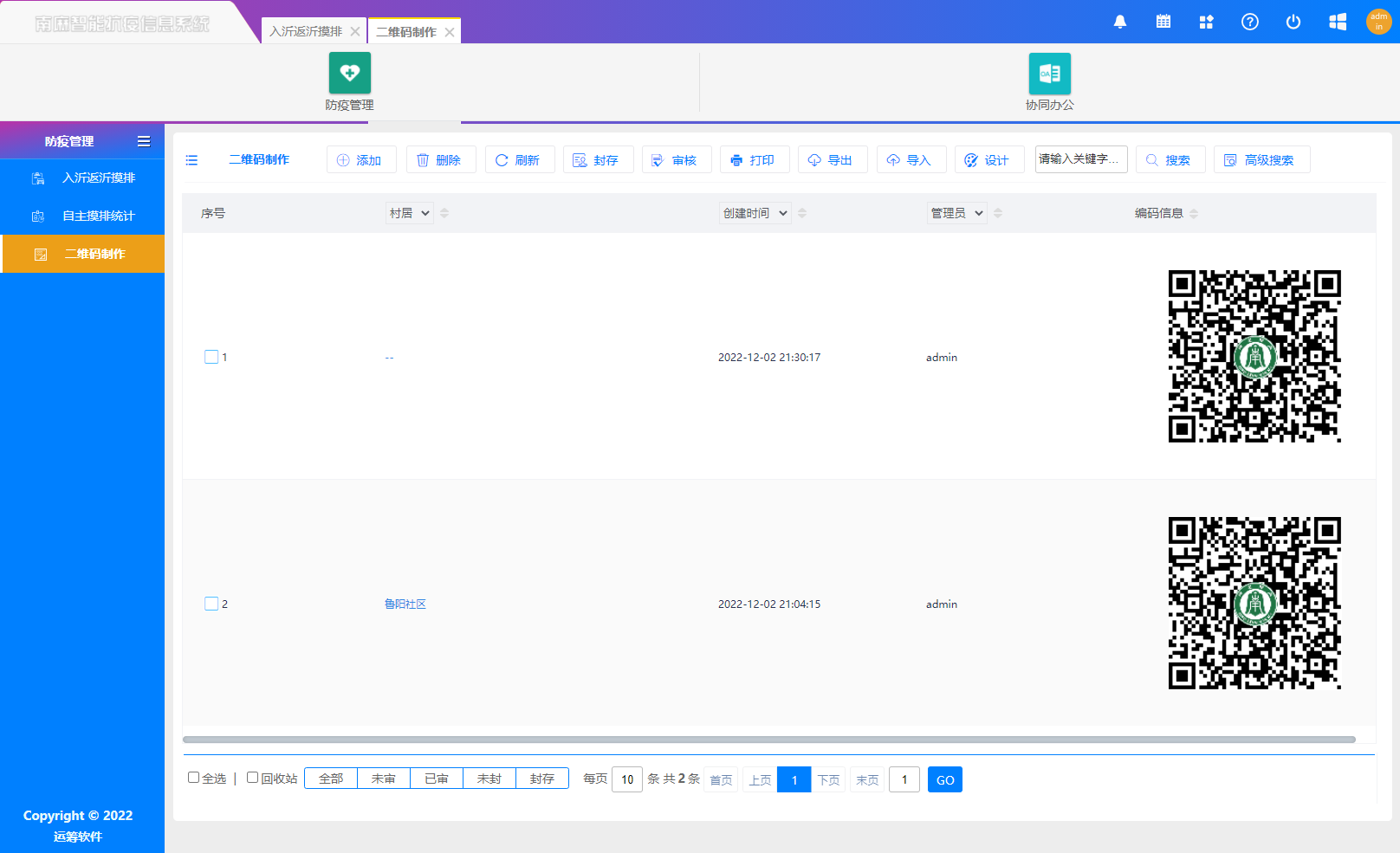1400x853 pixels.
Task: Close the 二维码制作 tab
Action: coord(450,32)
